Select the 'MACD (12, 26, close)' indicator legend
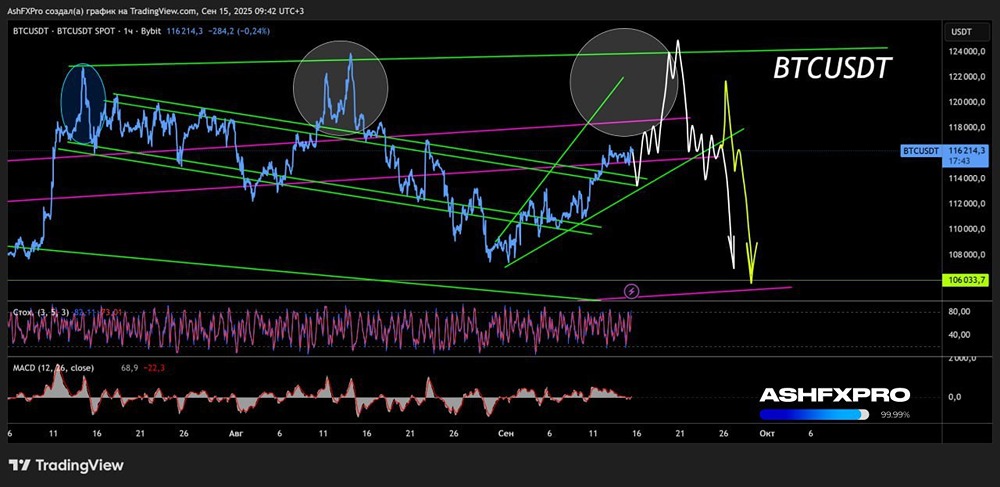This screenshot has height=487, width=1000. tap(52, 367)
